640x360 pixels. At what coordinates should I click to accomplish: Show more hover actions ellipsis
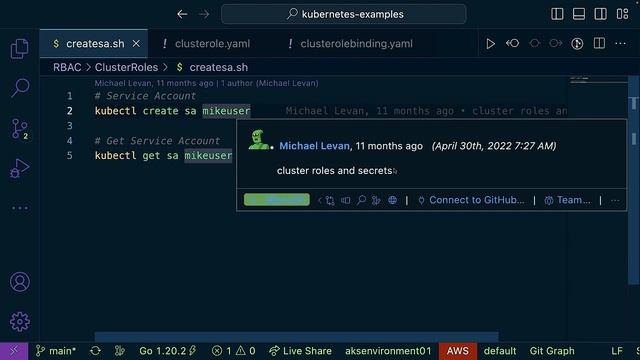point(615,200)
